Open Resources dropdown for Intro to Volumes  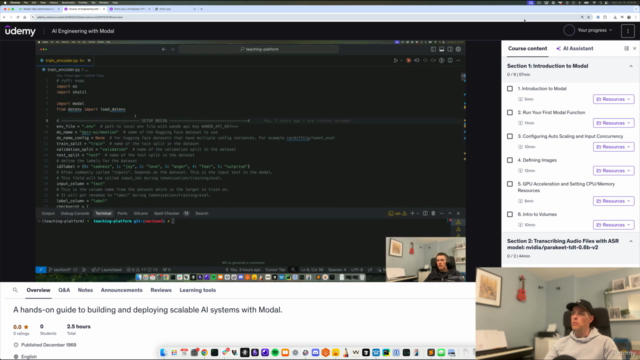tap(613, 225)
